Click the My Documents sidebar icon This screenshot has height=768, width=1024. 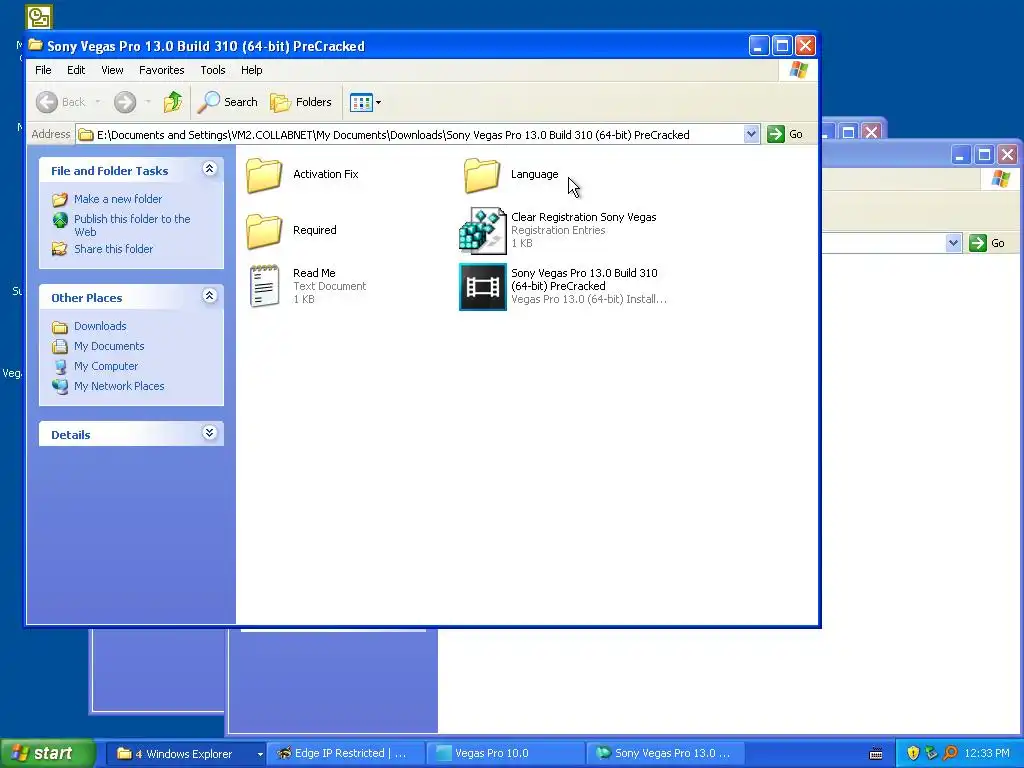tap(60, 346)
